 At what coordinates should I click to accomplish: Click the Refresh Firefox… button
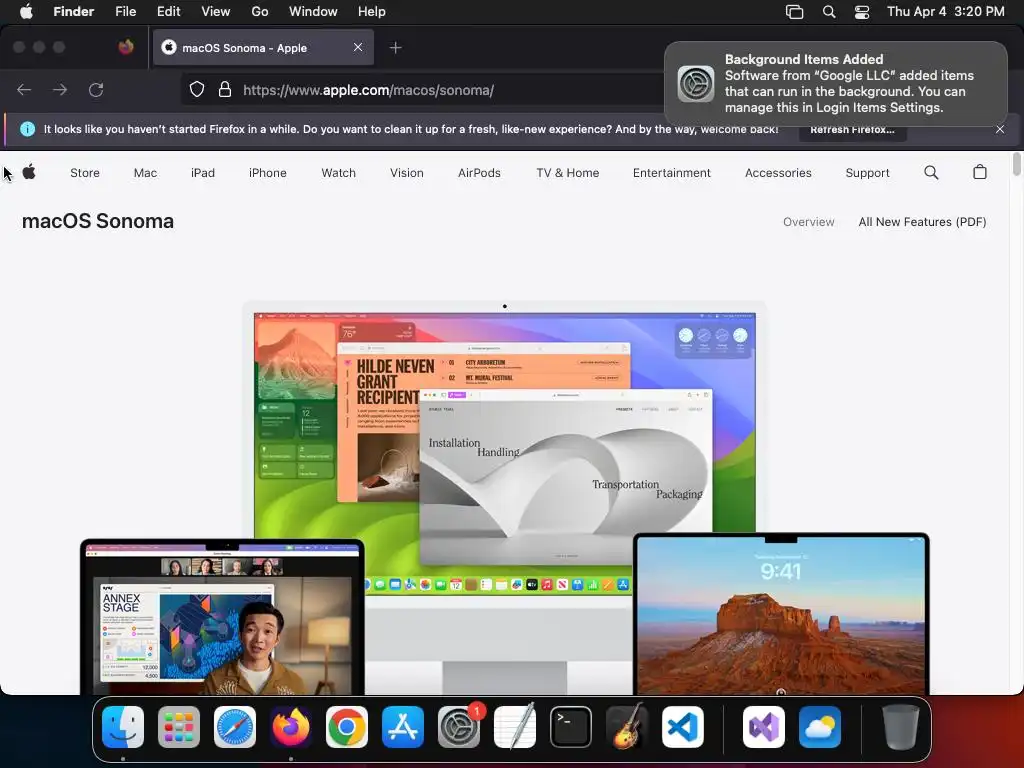point(852,129)
